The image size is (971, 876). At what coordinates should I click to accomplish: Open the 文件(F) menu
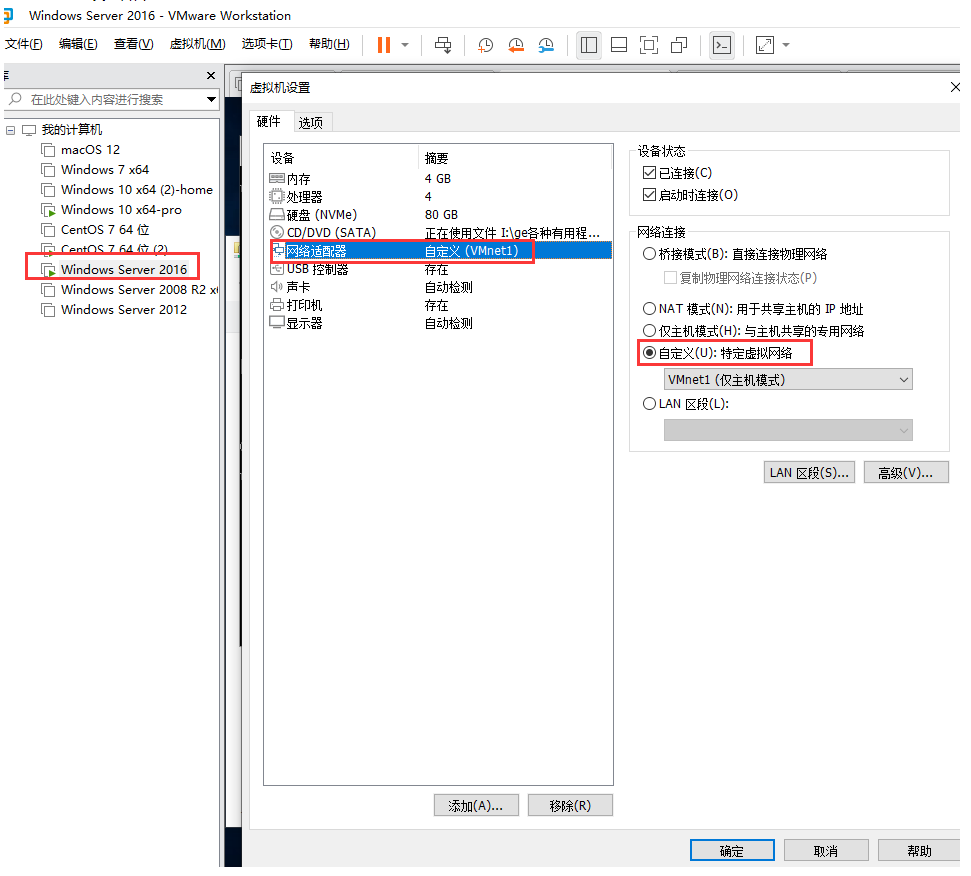[x=24, y=44]
